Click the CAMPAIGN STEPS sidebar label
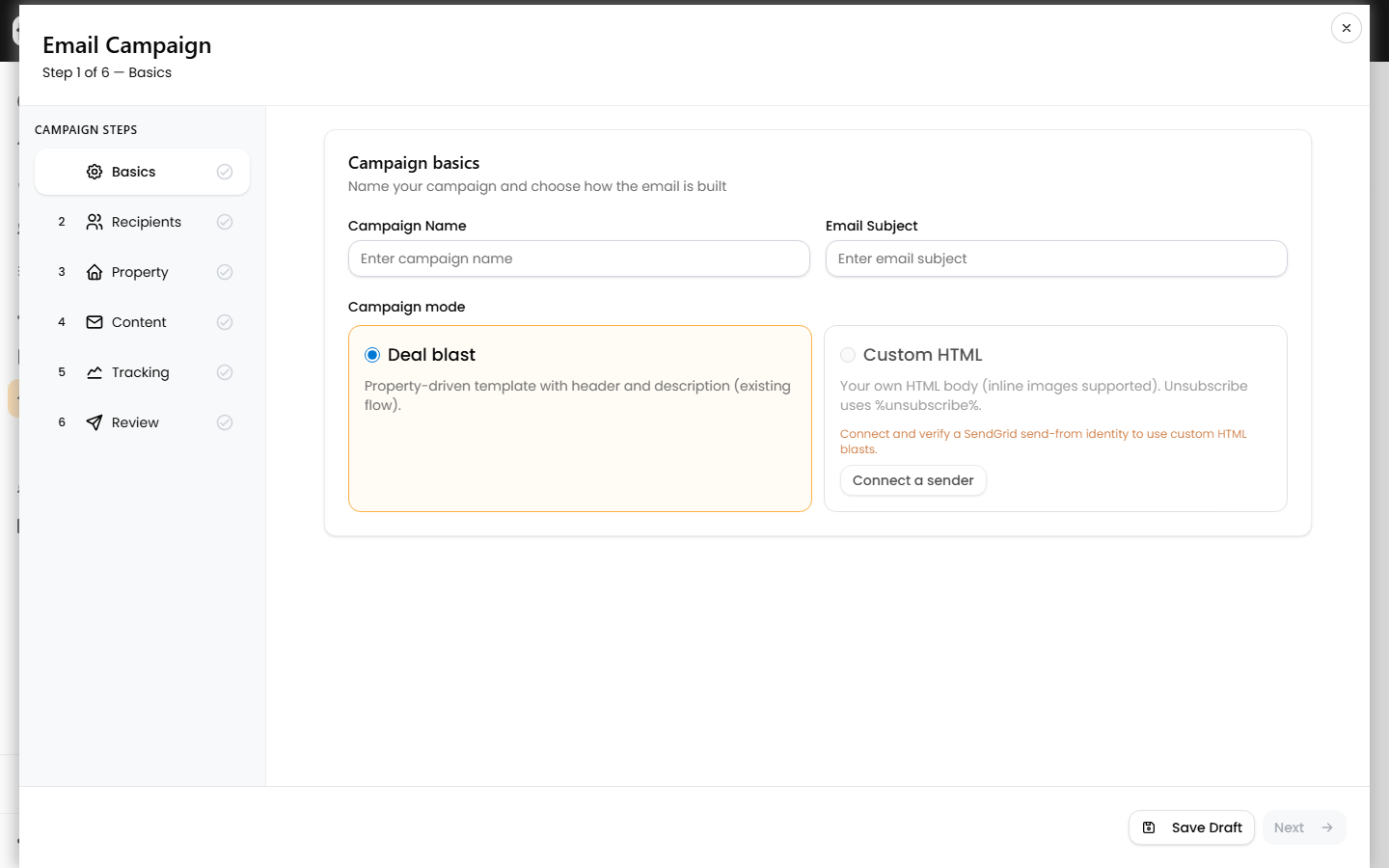This screenshot has height=868, width=1389. click(86, 130)
